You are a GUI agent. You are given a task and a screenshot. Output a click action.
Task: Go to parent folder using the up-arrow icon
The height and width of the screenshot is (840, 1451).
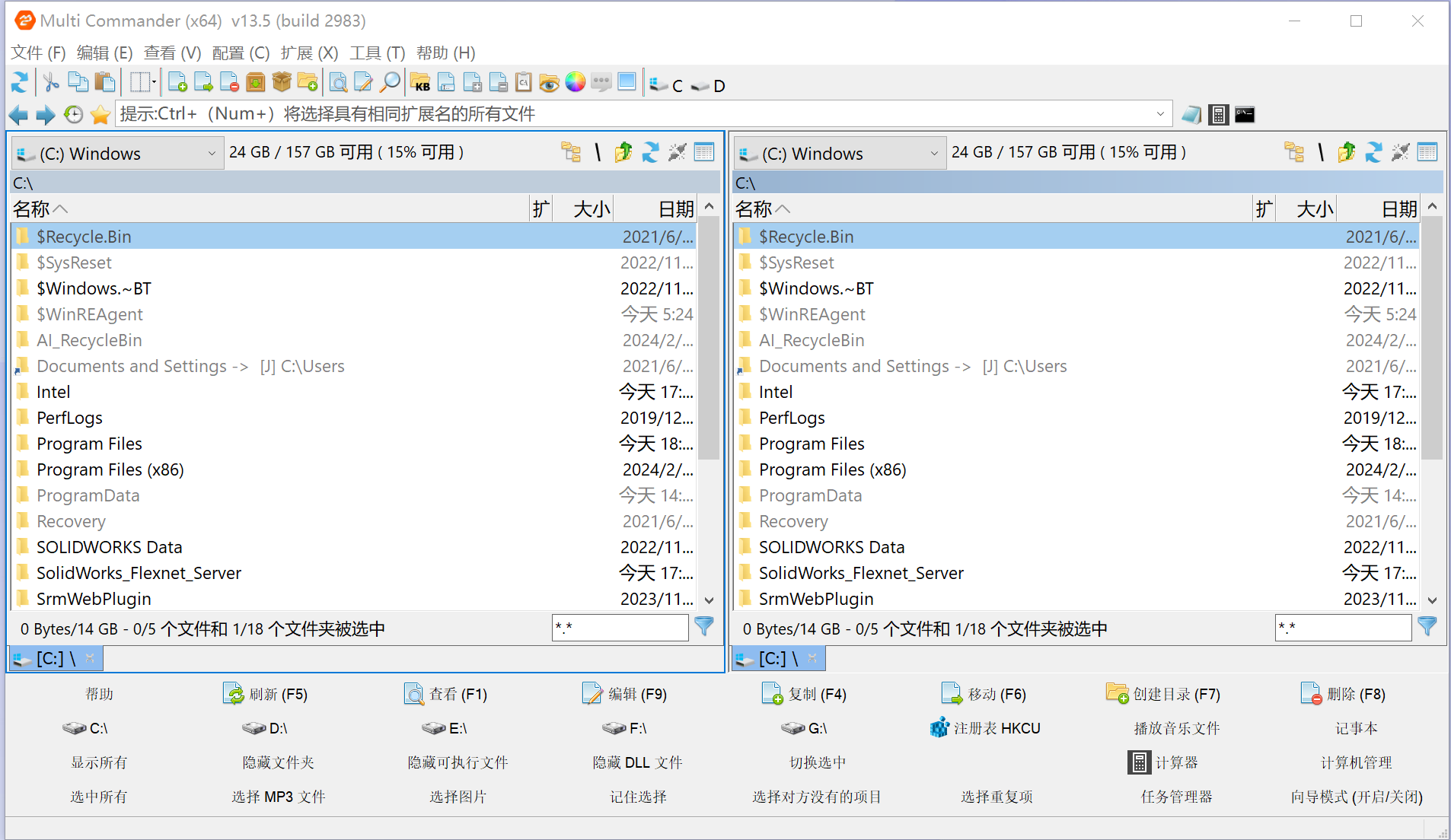[x=623, y=151]
